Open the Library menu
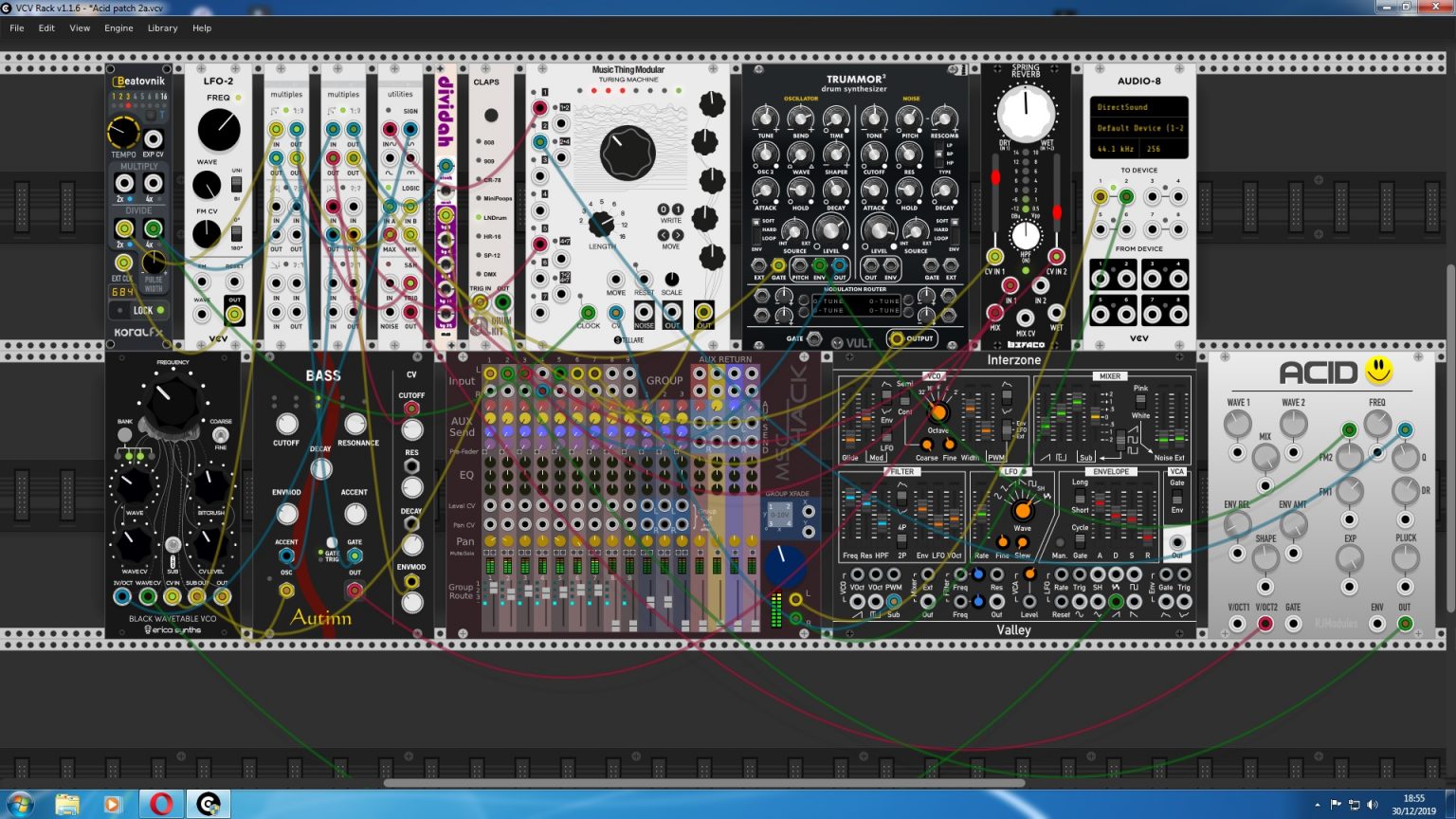The height and width of the screenshot is (819, 1456). point(162,27)
